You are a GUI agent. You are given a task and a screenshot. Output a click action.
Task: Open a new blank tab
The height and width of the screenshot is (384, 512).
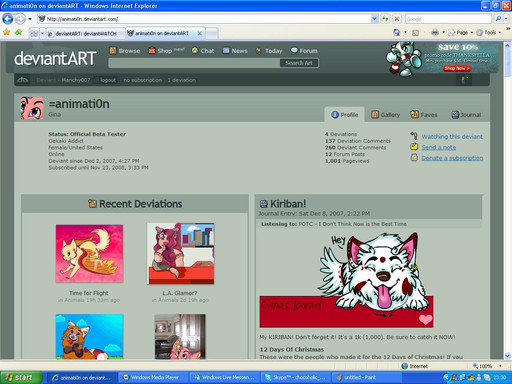pyautogui.click(x=212, y=33)
